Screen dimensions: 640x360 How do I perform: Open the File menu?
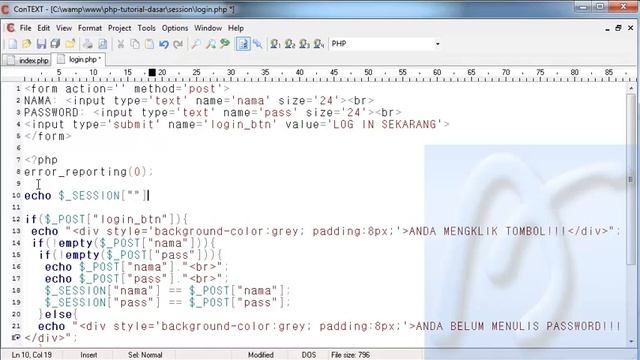25,28
